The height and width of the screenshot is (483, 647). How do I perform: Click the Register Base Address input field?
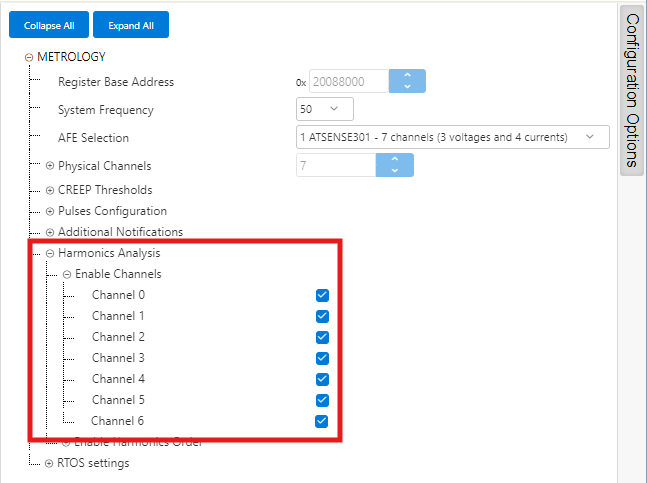point(348,82)
